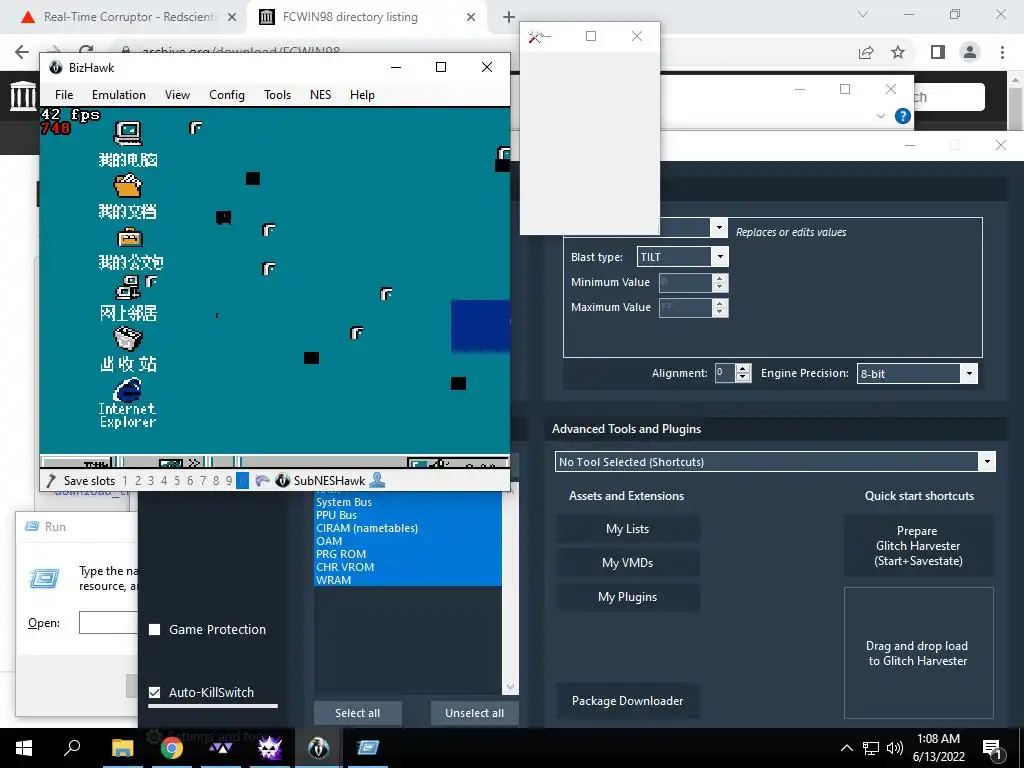Open a new Chrome tab
1024x768 pixels.
pos(509,17)
